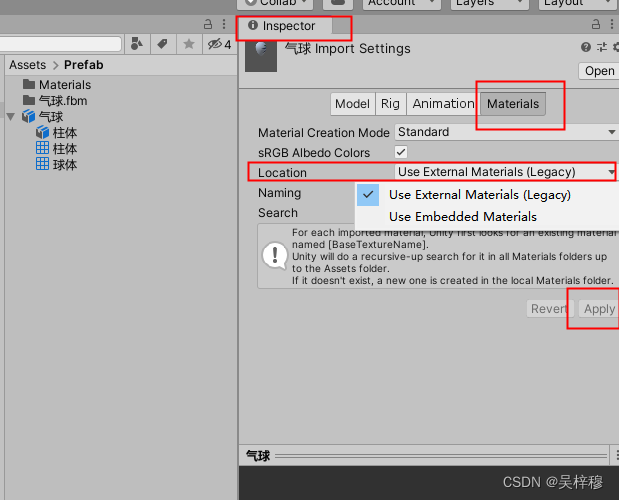The height and width of the screenshot is (500, 619).
Task: Open the Collab dropdown in top toolbar
Action: tap(275, 4)
